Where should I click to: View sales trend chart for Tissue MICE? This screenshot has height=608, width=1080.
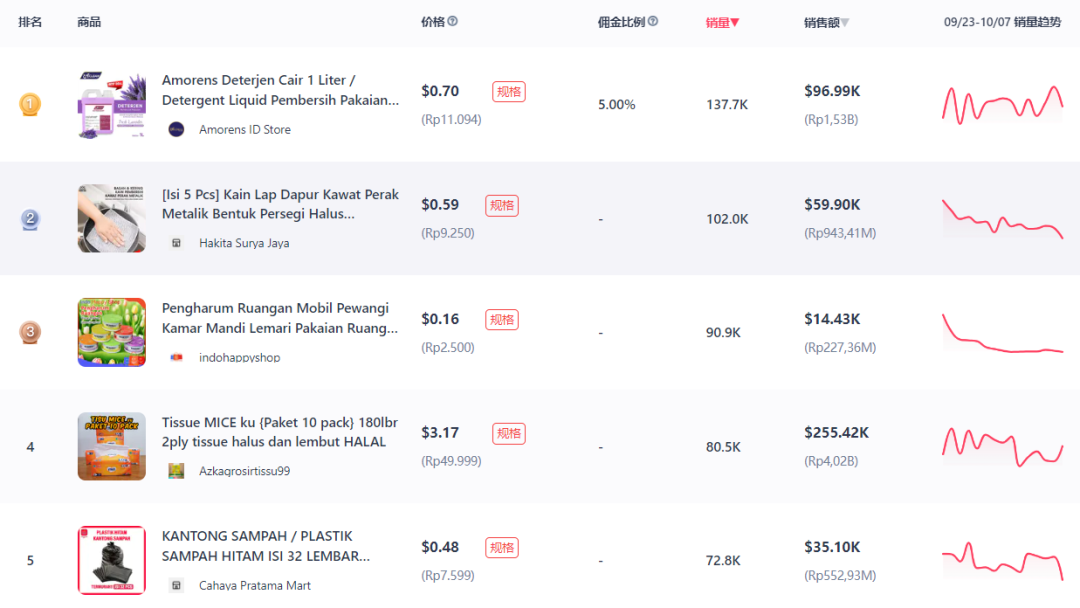click(1002, 446)
